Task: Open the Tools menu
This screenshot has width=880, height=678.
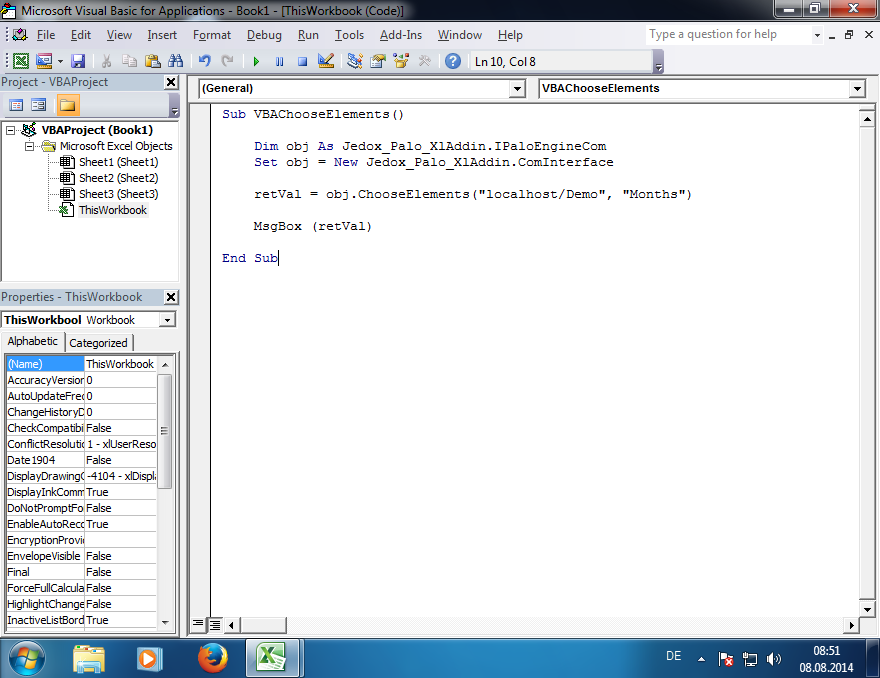Action: point(350,35)
